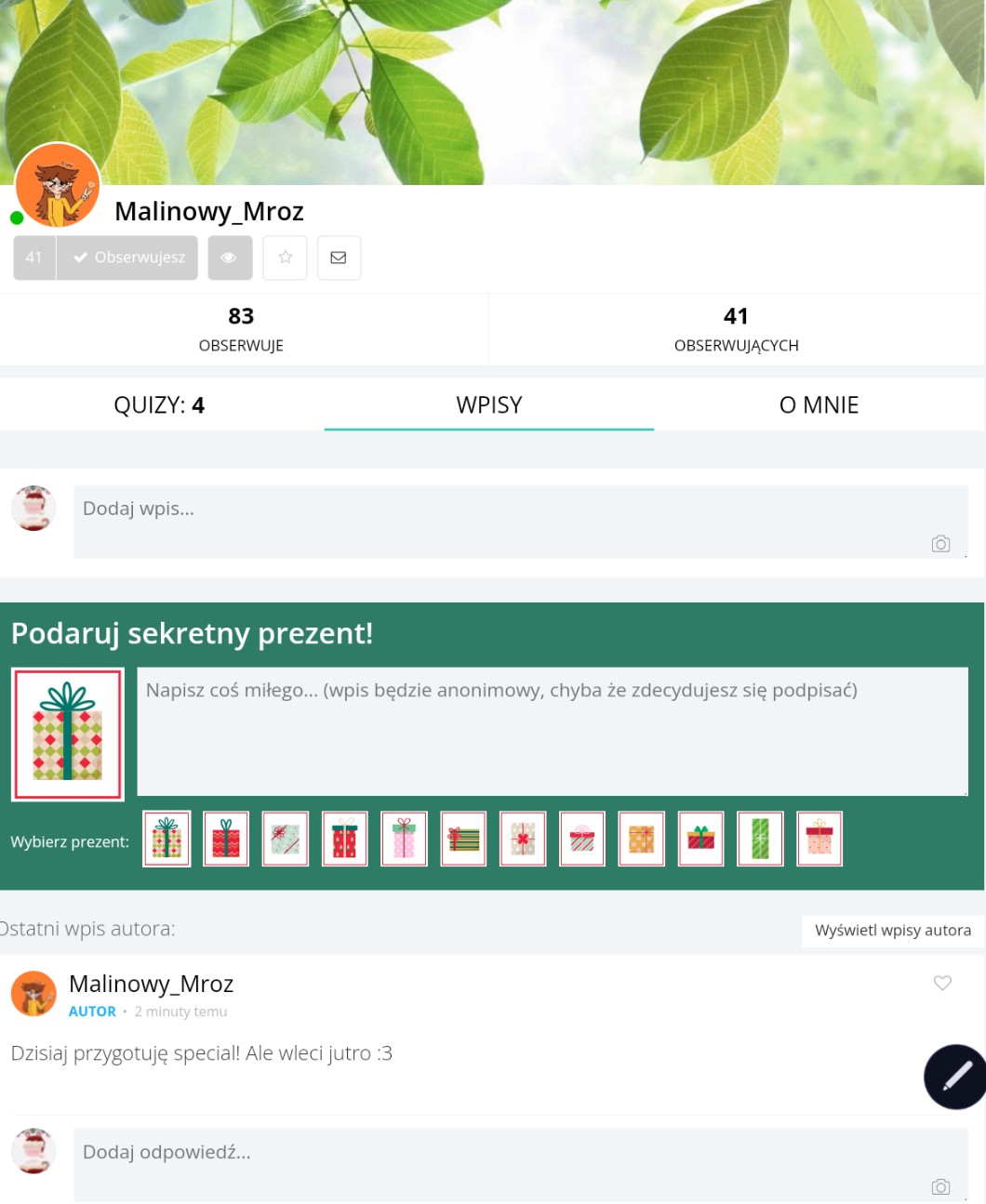
Task: Select the green striped tall gift
Action: tap(760, 839)
